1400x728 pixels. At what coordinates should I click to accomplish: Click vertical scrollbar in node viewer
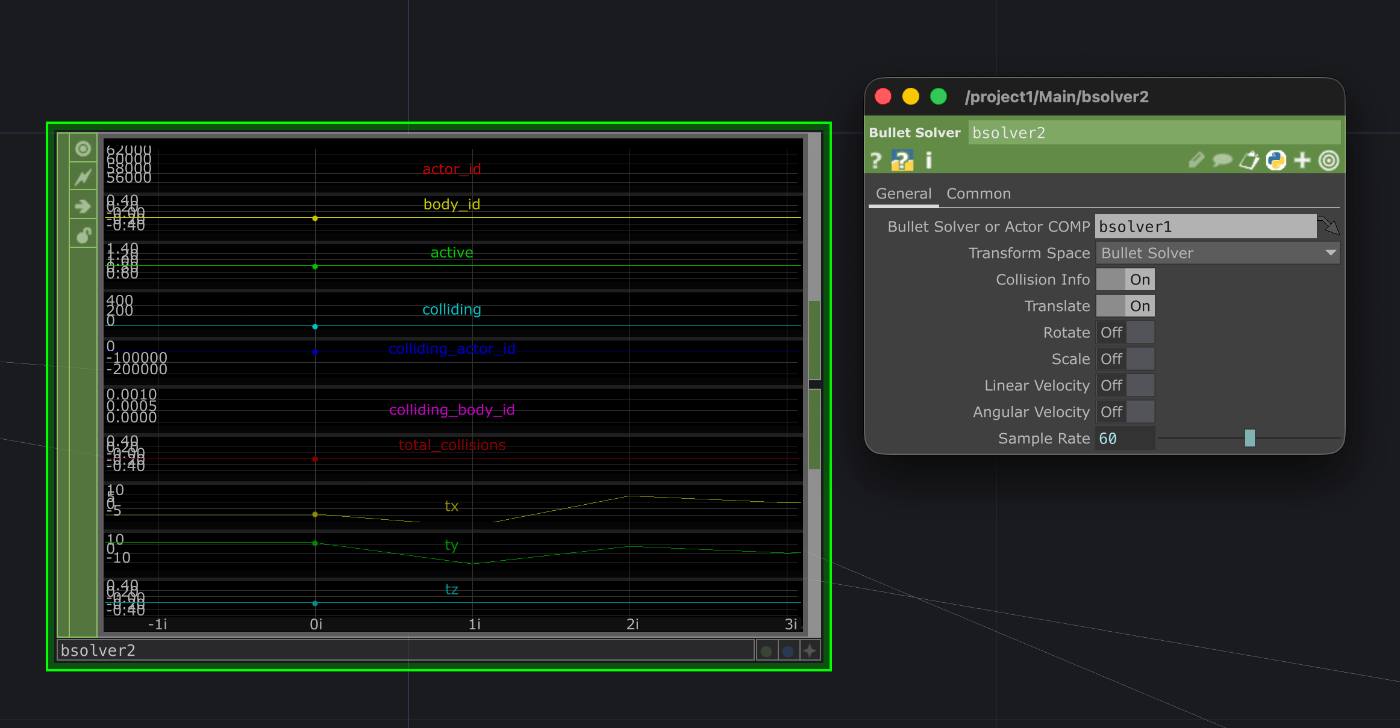pyautogui.click(x=814, y=385)
